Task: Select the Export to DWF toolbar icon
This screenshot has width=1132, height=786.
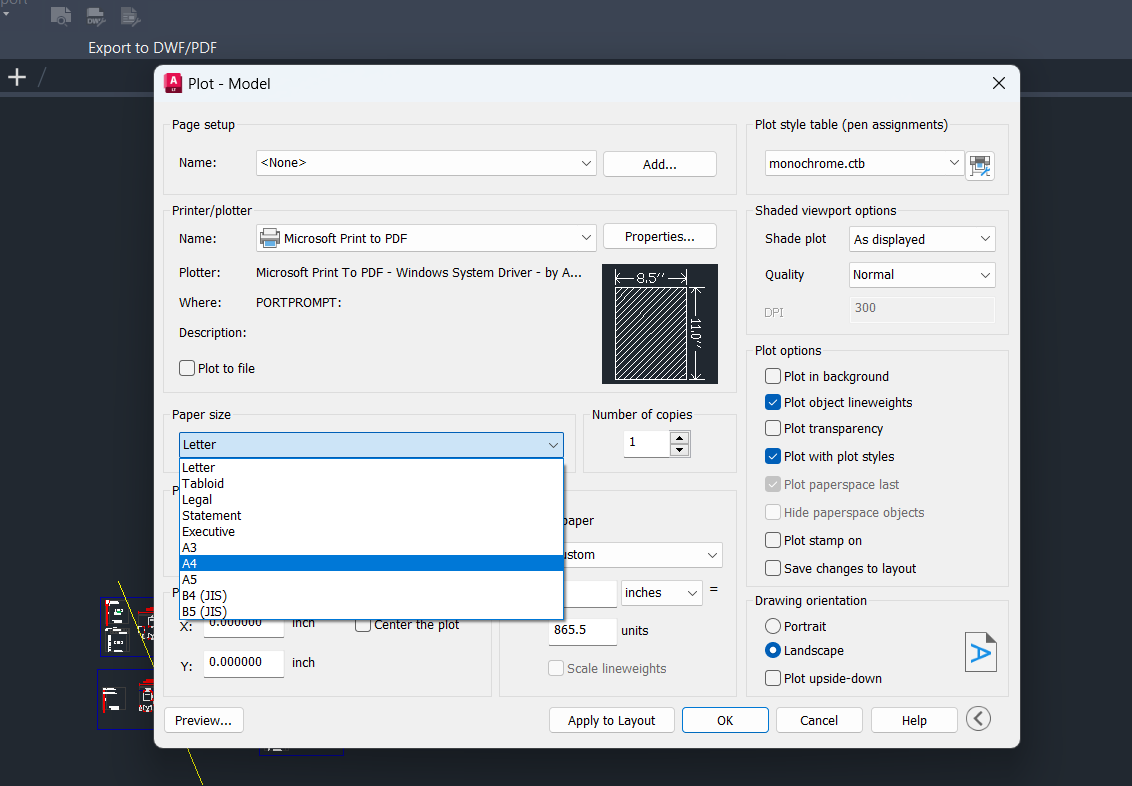Action: pos(95,15)
